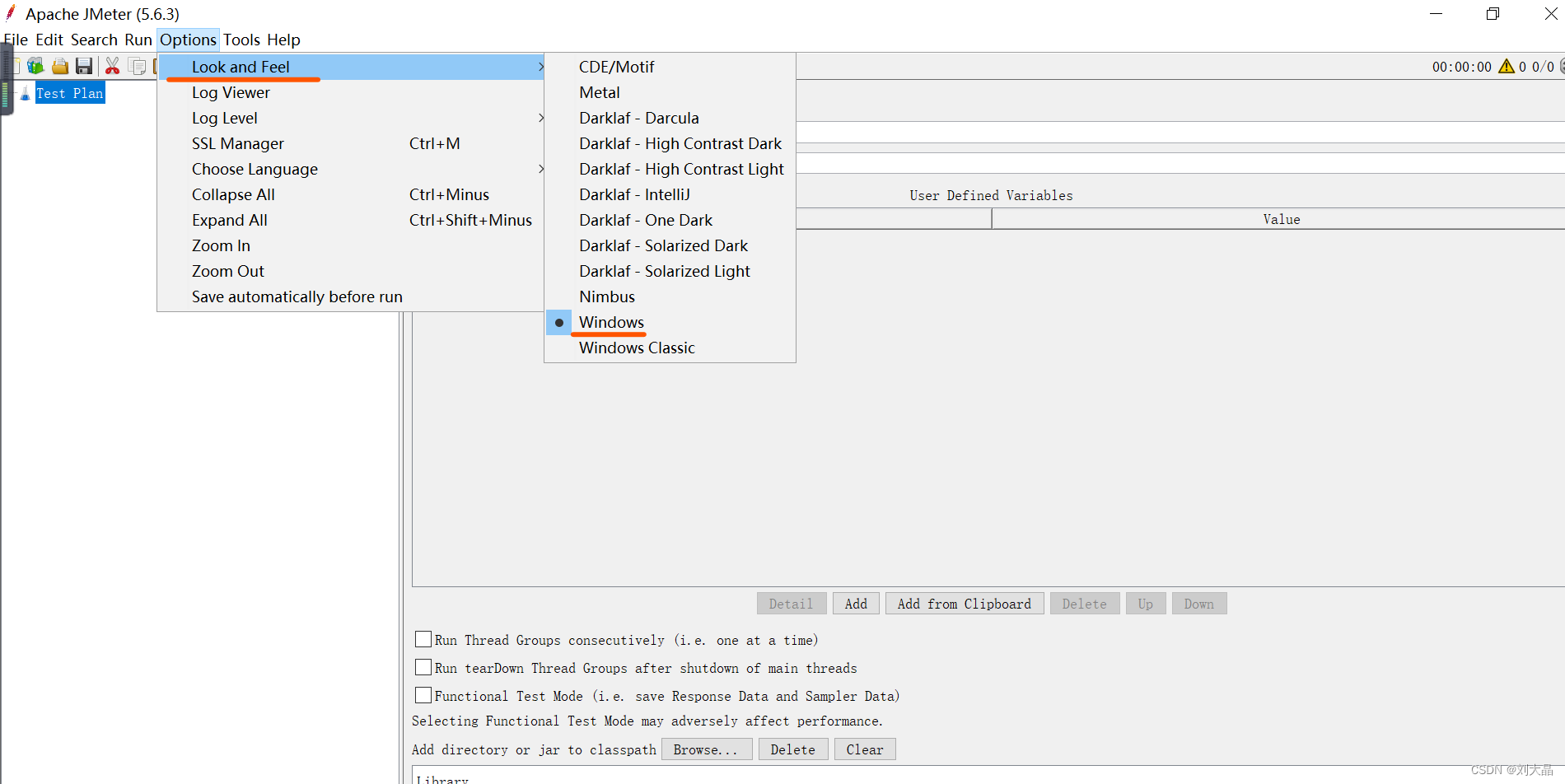Choose Metal look and feel
This screenshot has height=784, width=1565.
[x=670, y=92]
